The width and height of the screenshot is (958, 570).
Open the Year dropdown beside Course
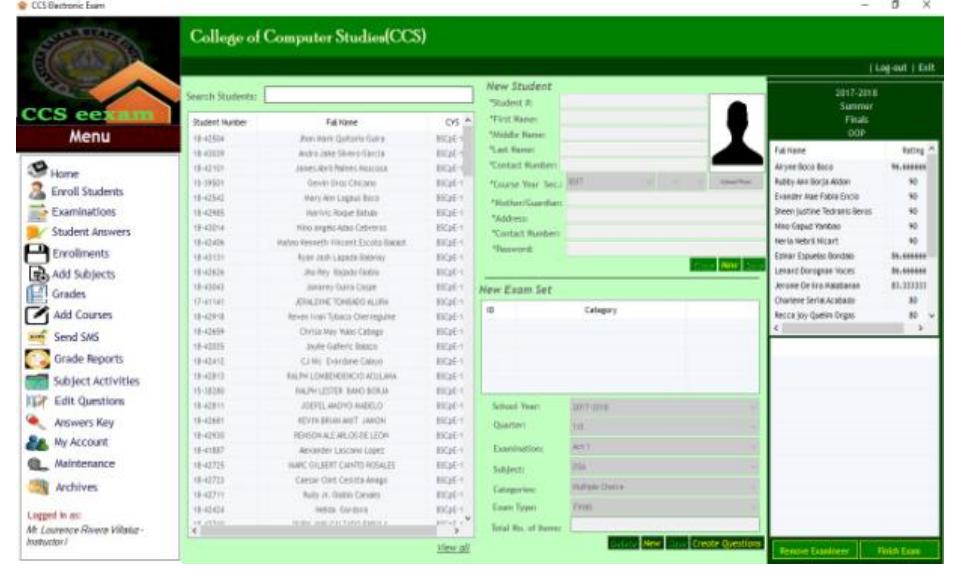pyautogui.click(x=670, y=181)
